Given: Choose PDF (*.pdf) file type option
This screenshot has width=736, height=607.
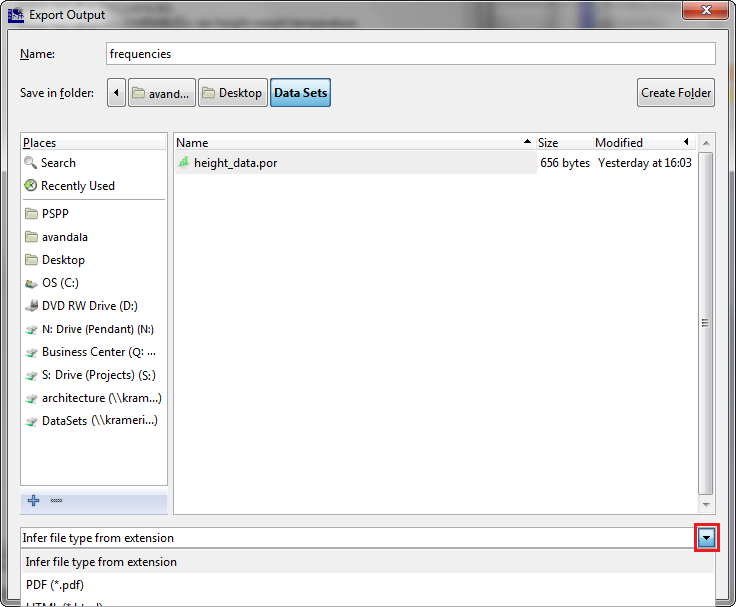Looking at the screenshot, I should point(368,585).
